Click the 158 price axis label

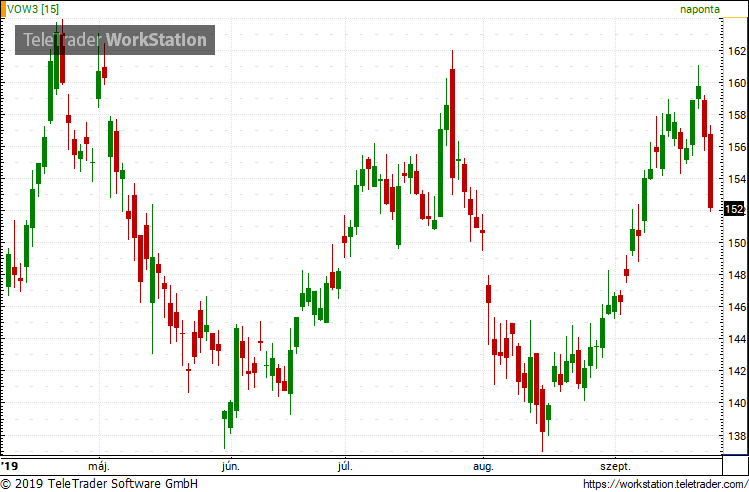(x=737, y=115)
